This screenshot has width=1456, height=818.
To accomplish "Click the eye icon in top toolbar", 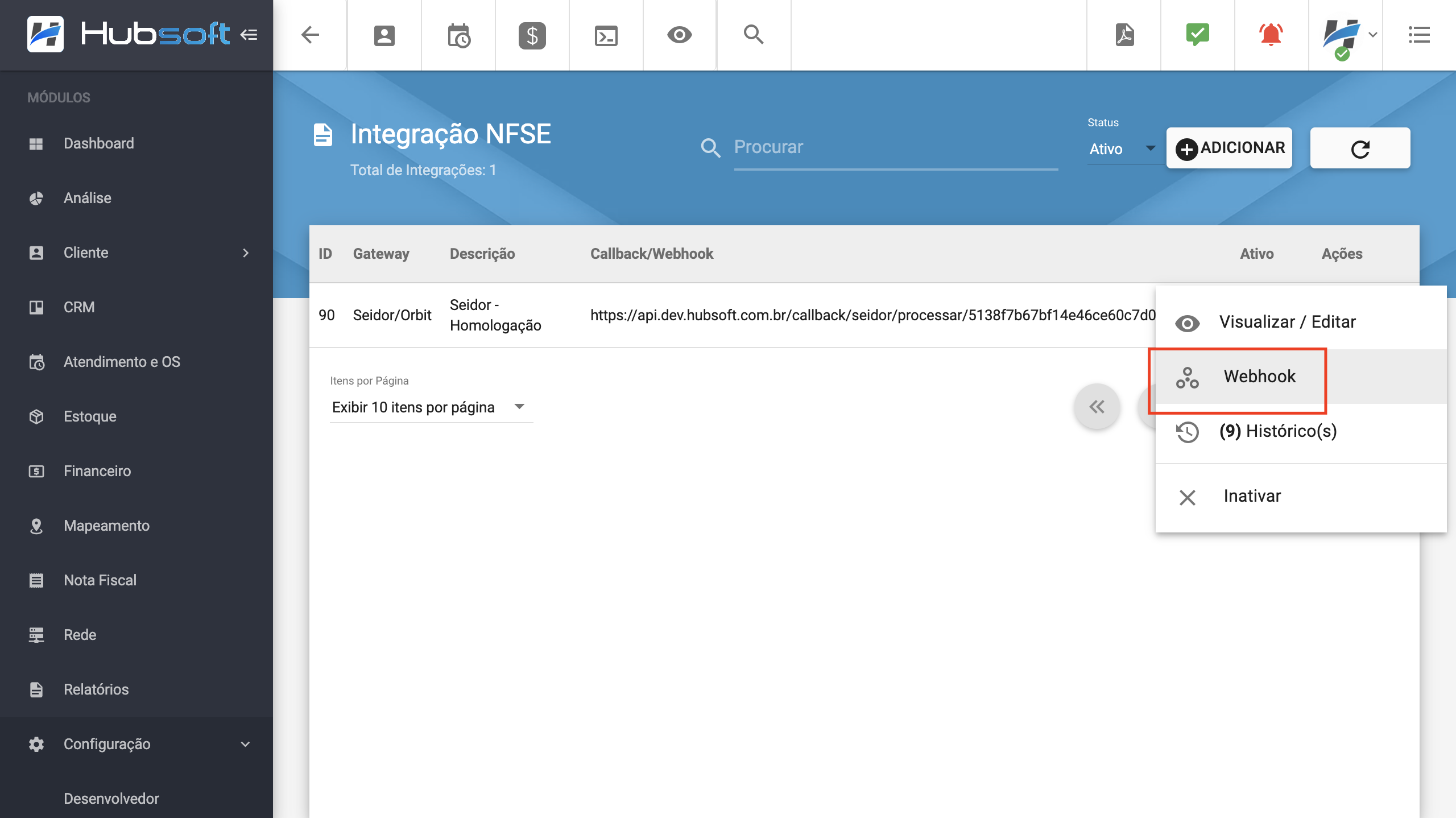I will pyautogui.click(x=679, y=35).
